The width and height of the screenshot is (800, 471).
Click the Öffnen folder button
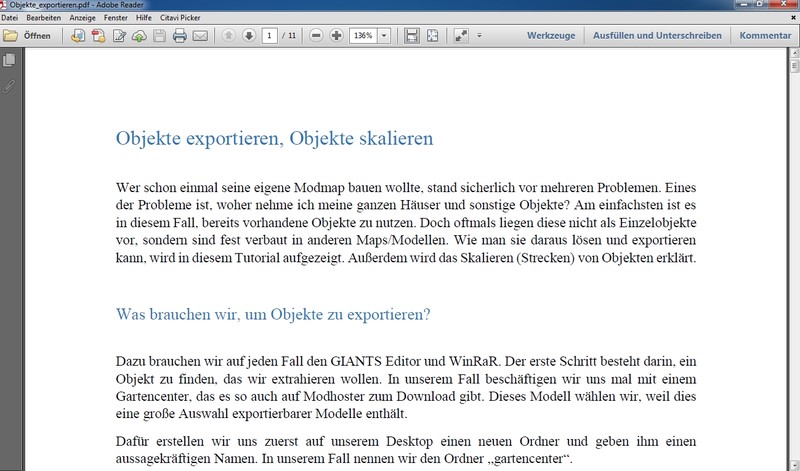click(28, 36)
